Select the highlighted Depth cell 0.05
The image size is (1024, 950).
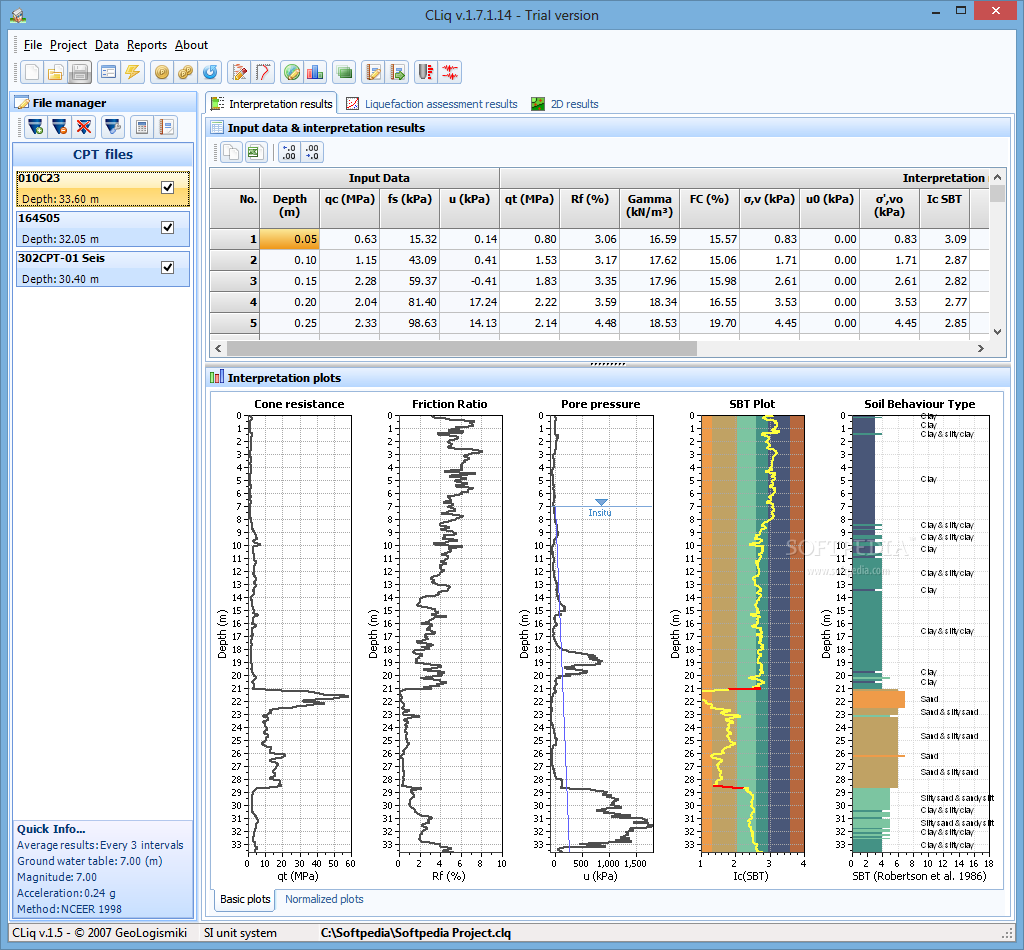(x=289, y=239)
